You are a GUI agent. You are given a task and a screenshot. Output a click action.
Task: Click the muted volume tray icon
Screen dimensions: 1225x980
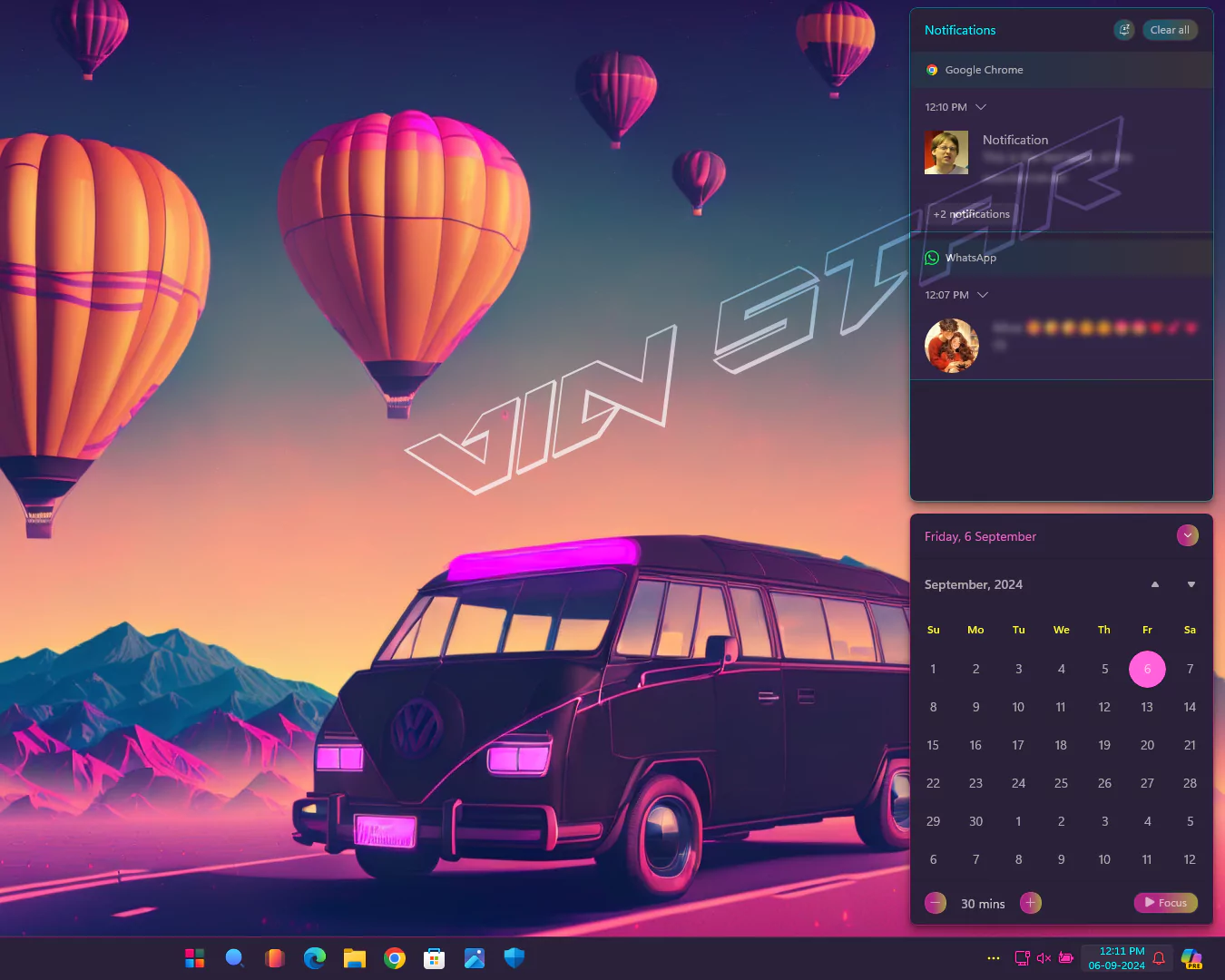tap(1044, 958)
